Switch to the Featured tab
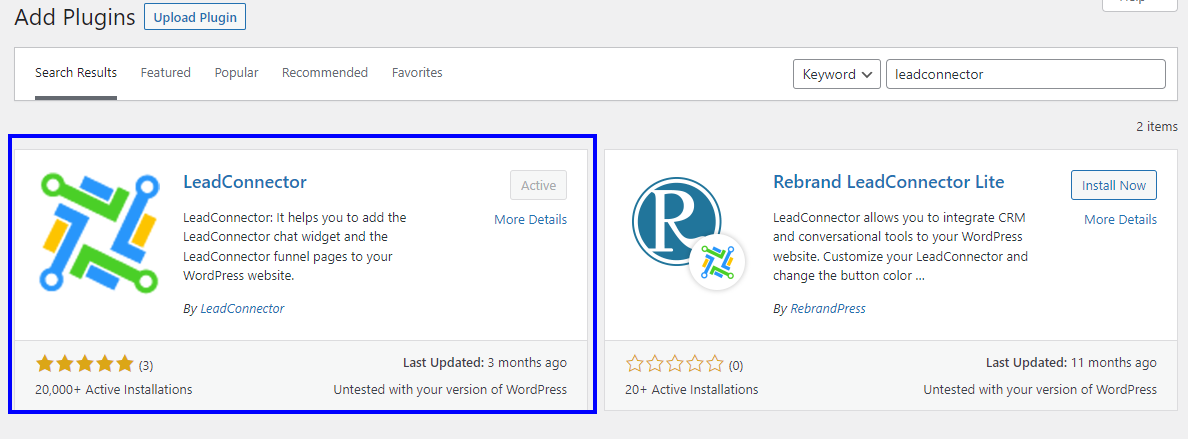This screenshot has width=1188, height=439. pyautogui.click(x=165, y=73)
